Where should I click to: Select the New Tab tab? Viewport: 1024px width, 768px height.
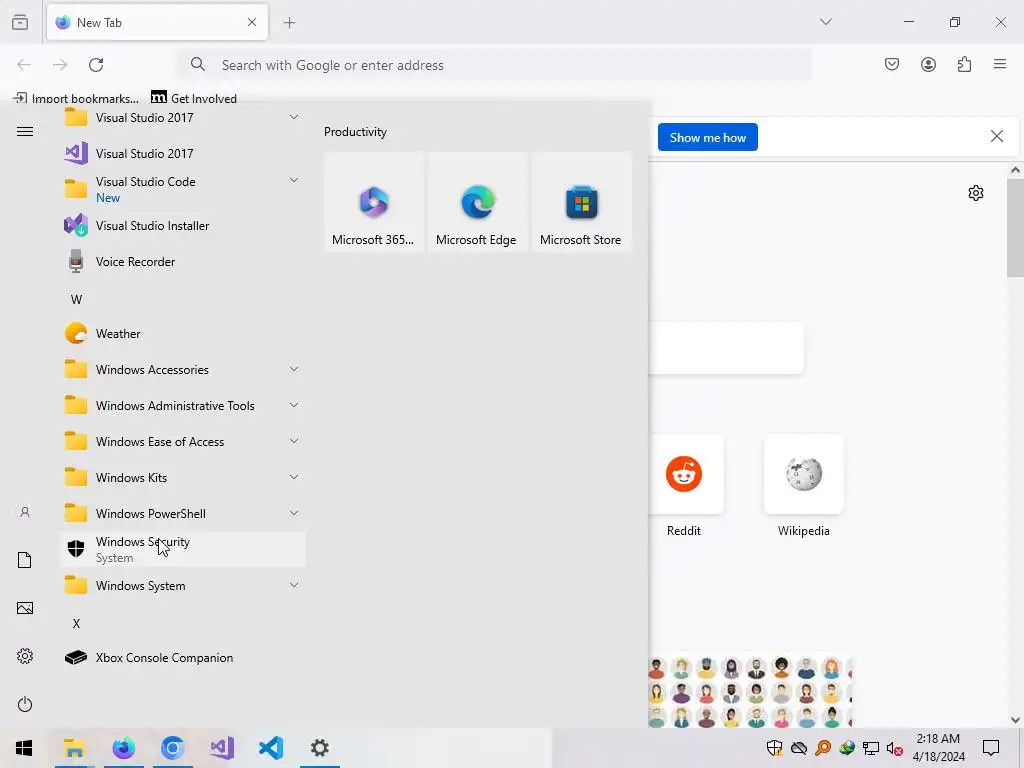tap(157, 22)
